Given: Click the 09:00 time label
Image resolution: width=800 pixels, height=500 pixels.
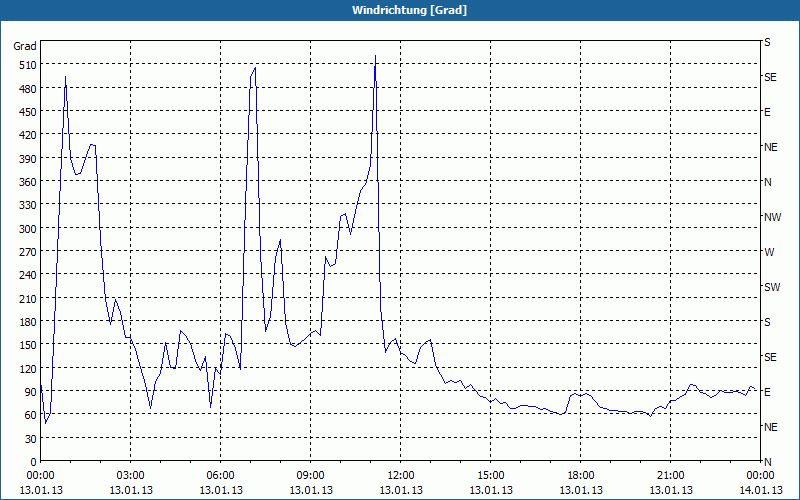Looking at the screenshot, I should tap(311, 476).
